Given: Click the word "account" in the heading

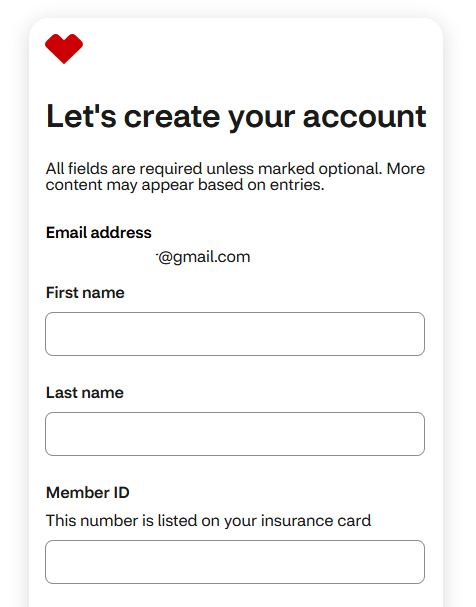Looking at the screenshot, I should tap(365, 117).
